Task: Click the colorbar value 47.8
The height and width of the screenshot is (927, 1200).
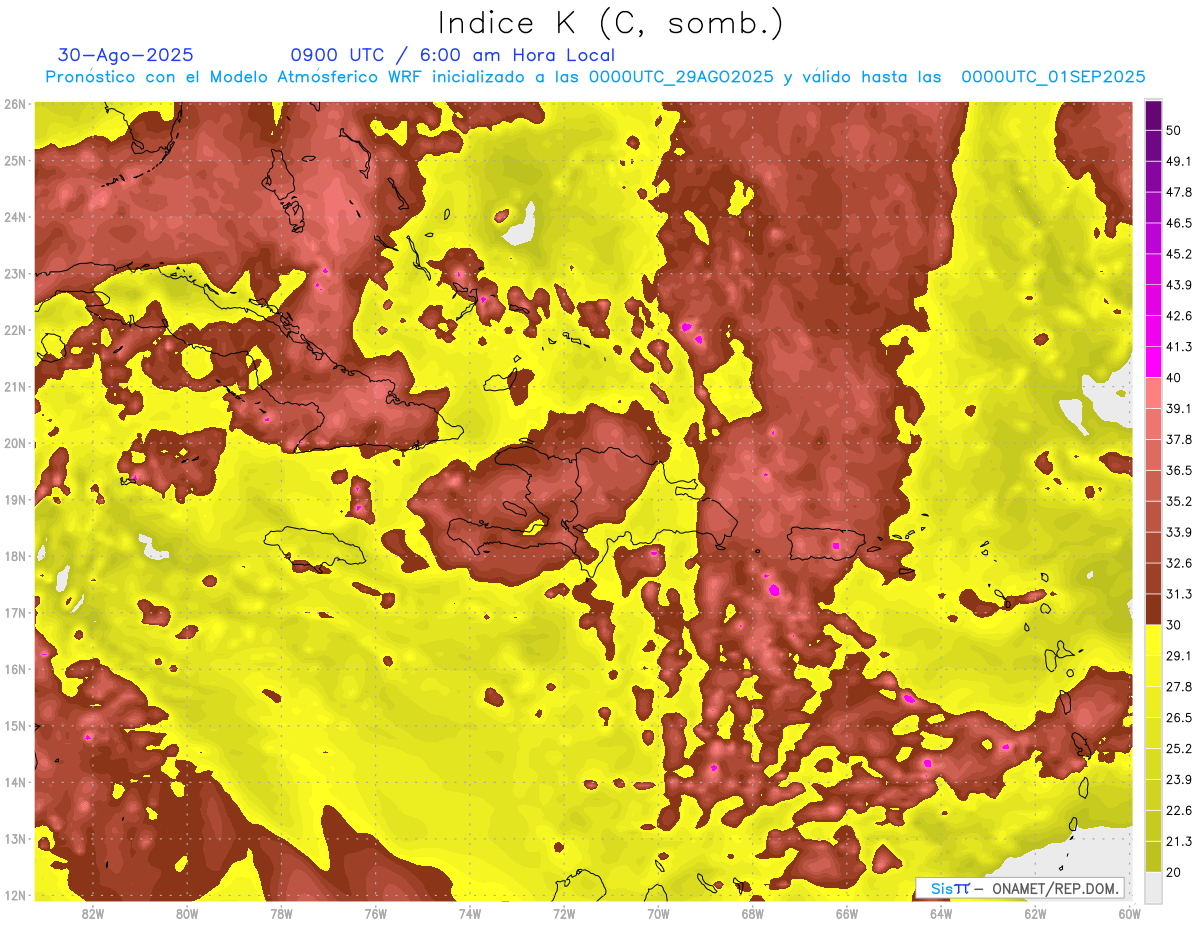Action: [1178, 192]
